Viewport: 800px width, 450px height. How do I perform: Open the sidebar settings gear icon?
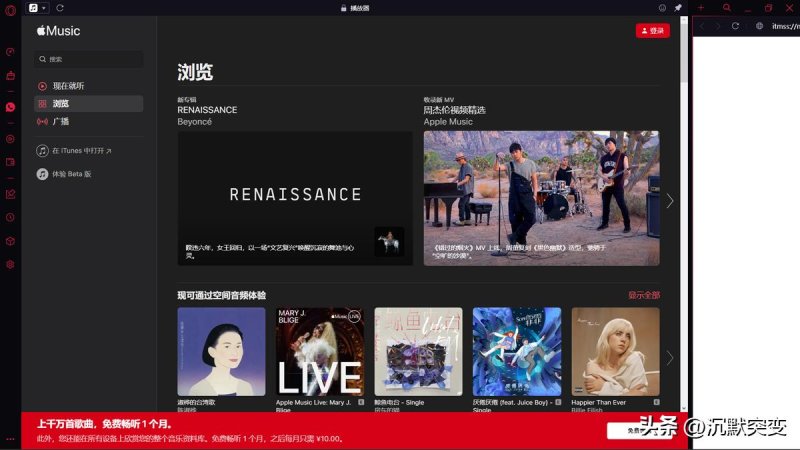tap(10, 264)
